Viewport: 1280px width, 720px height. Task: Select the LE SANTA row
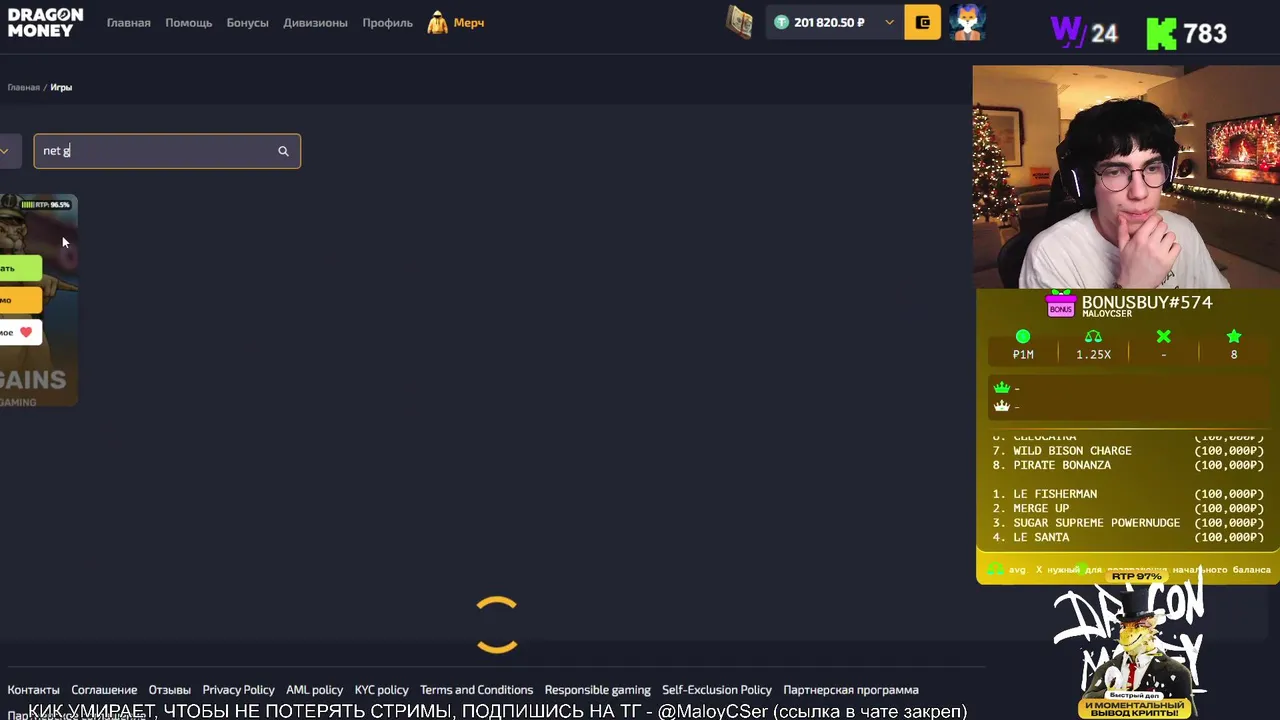pyautogui.click(x=1127, y=537)
